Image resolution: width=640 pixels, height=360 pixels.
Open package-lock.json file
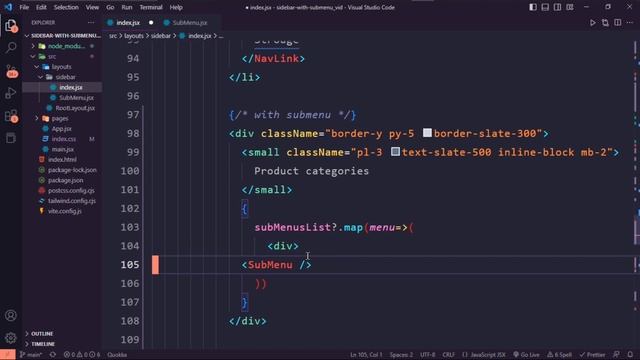coord(72,170)
